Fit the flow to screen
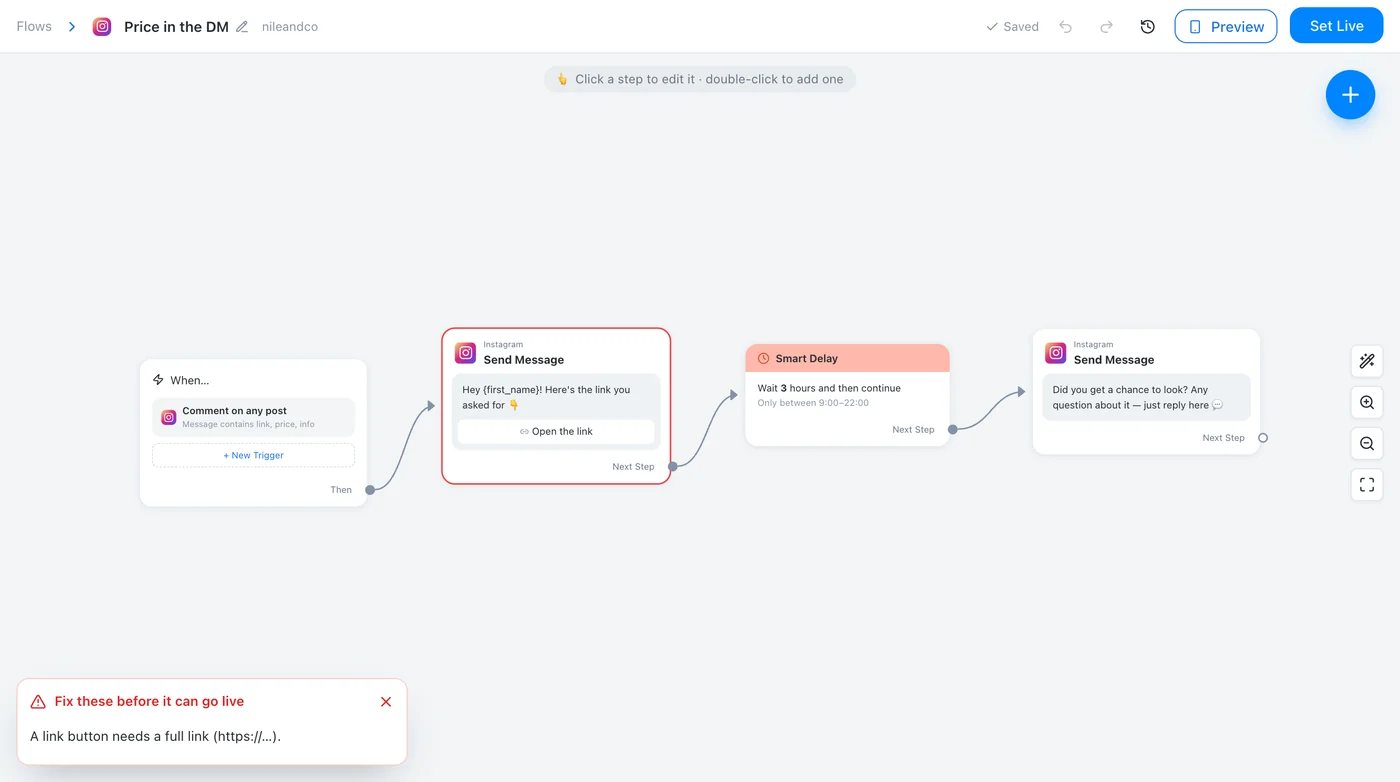Viewport: 1400px width, 782px height. [1367, 485]
